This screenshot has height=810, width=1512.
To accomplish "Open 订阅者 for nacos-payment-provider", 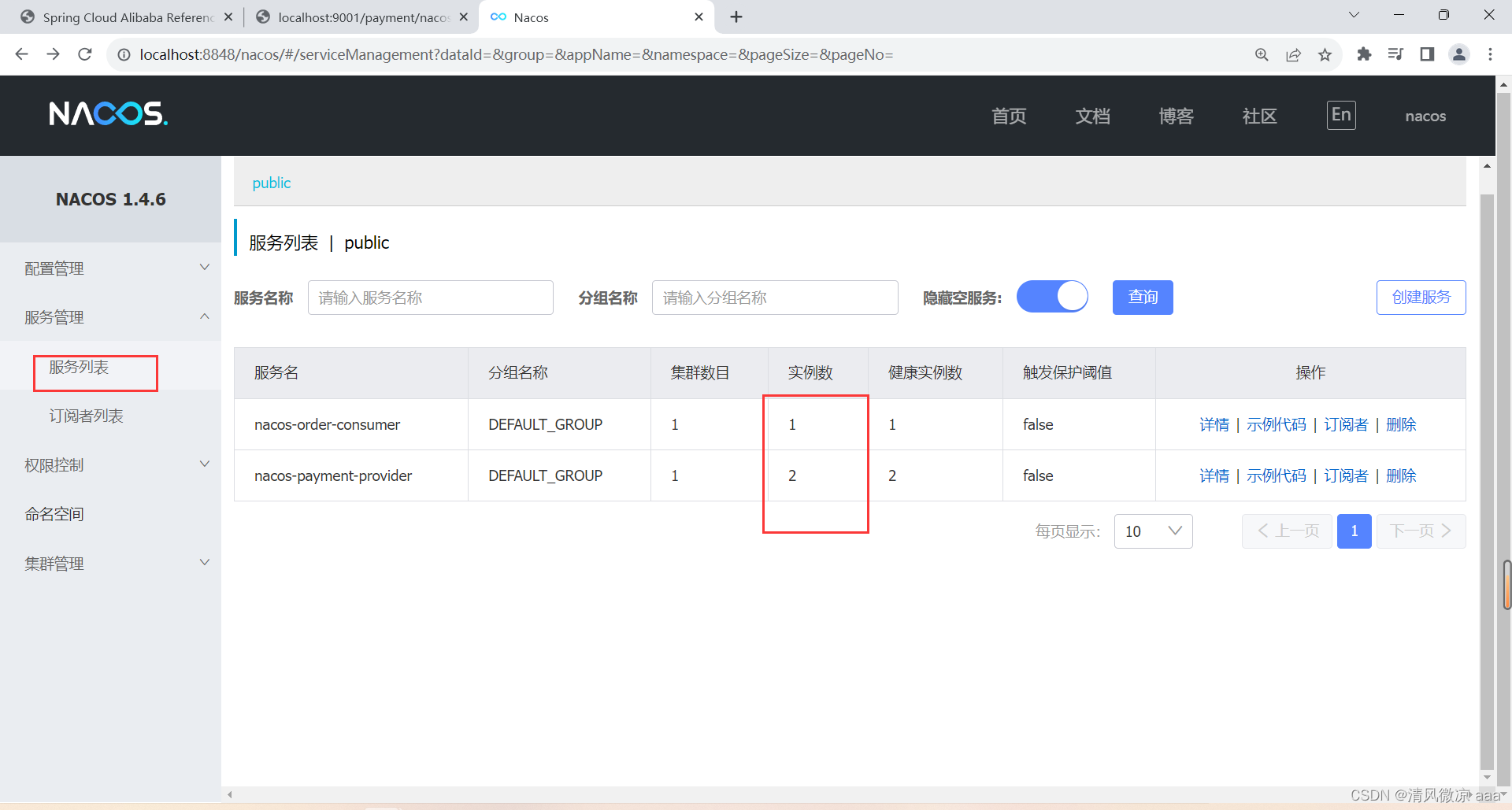I will [1346, 475].
